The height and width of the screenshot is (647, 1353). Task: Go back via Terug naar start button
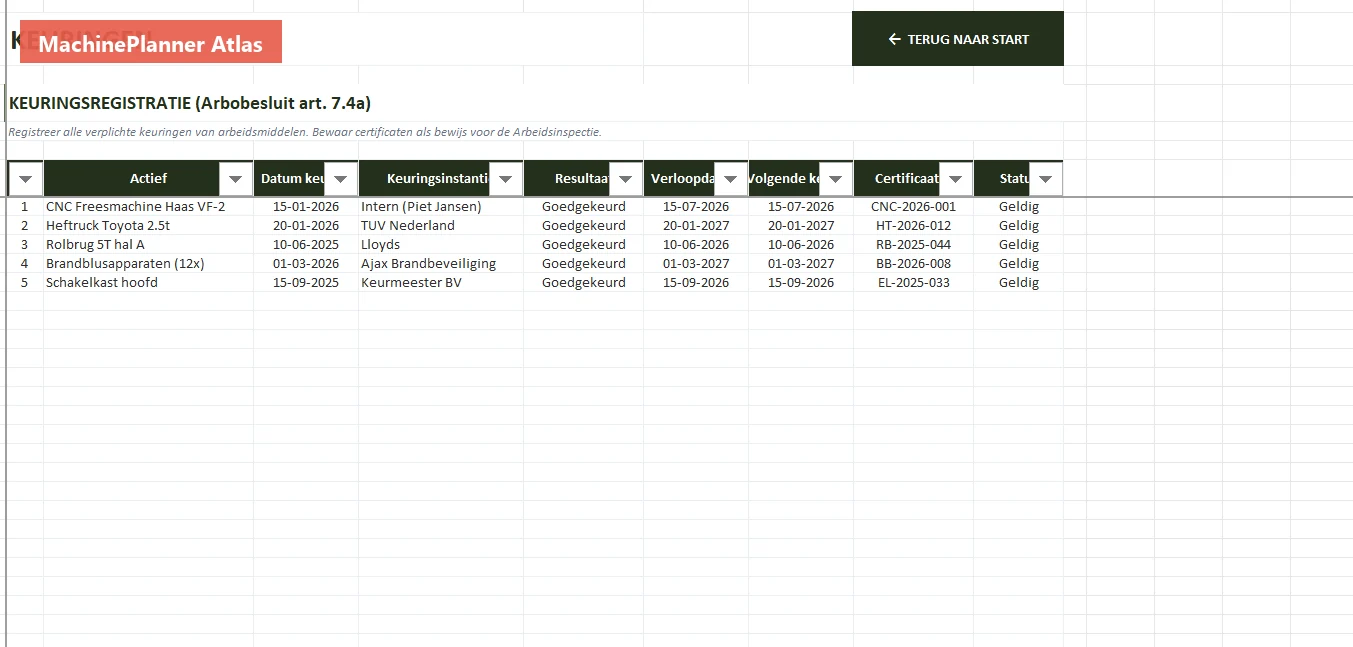click(x=957, y=39)
